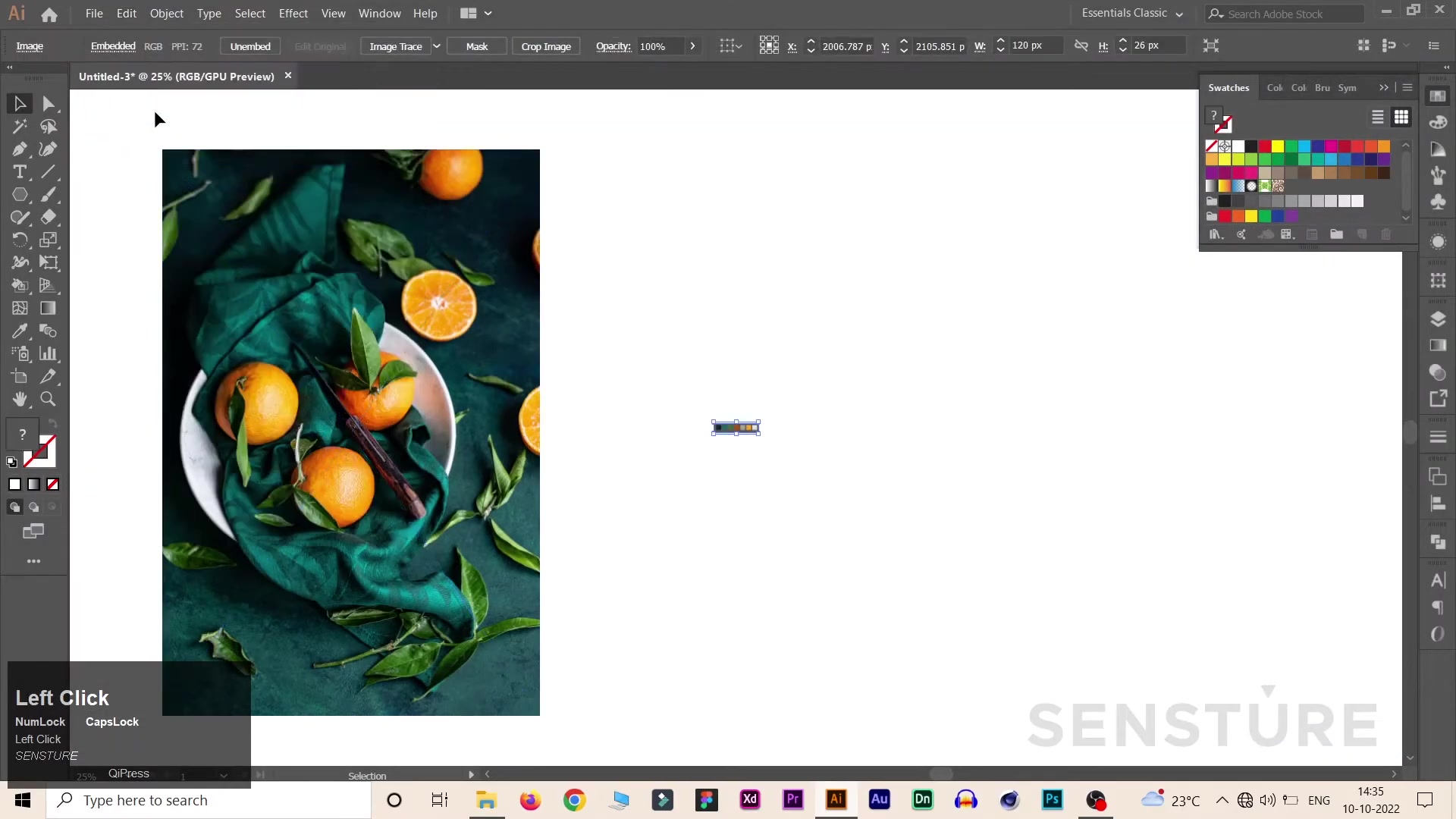Open the Object menu
Viewport: 1456px width, 819px height.
166,13
